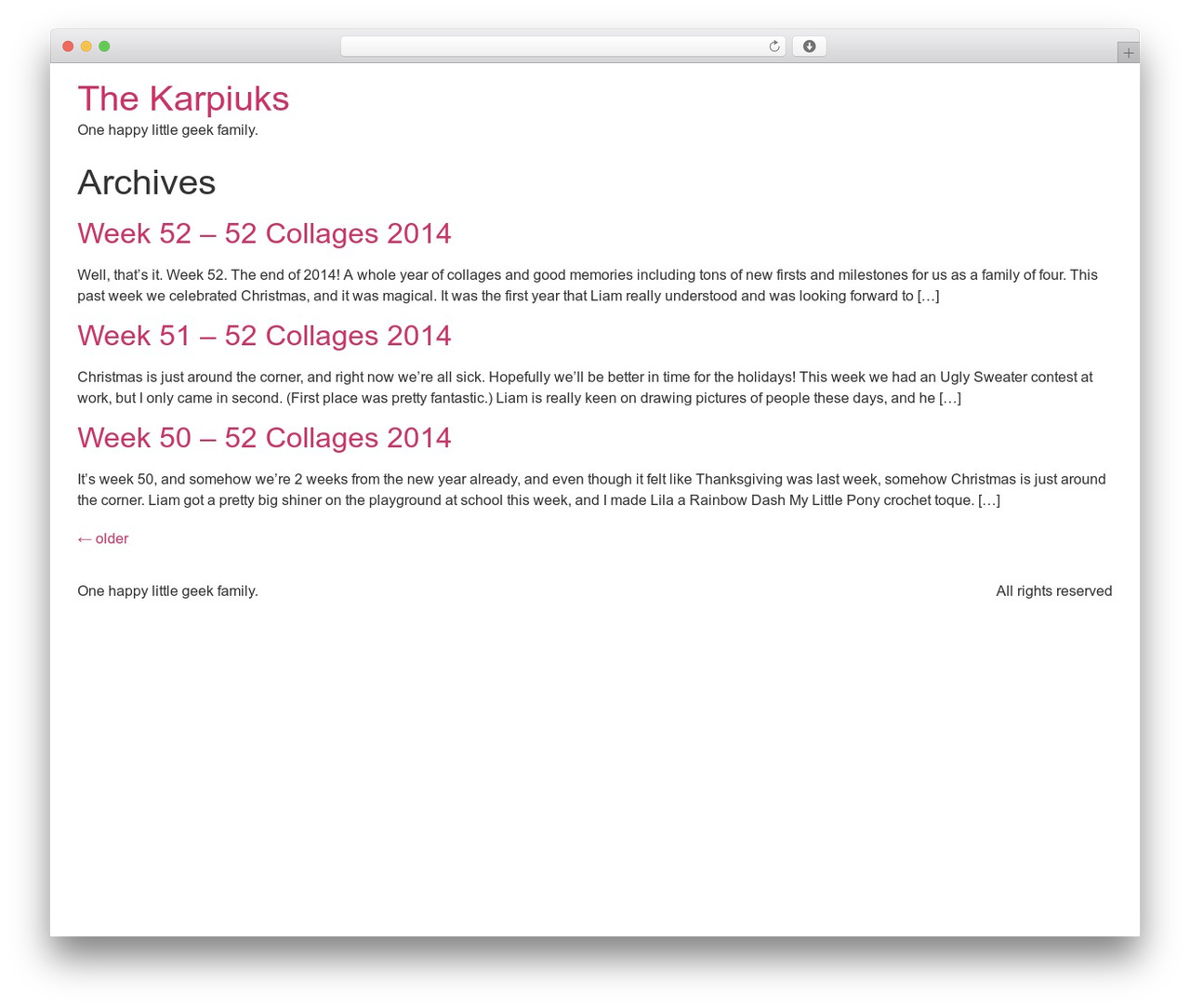Click the Week 50 excerpt about Rainbow Dash toque
The height and width of the screenshot is (1008, 1190).
[591, 490]
